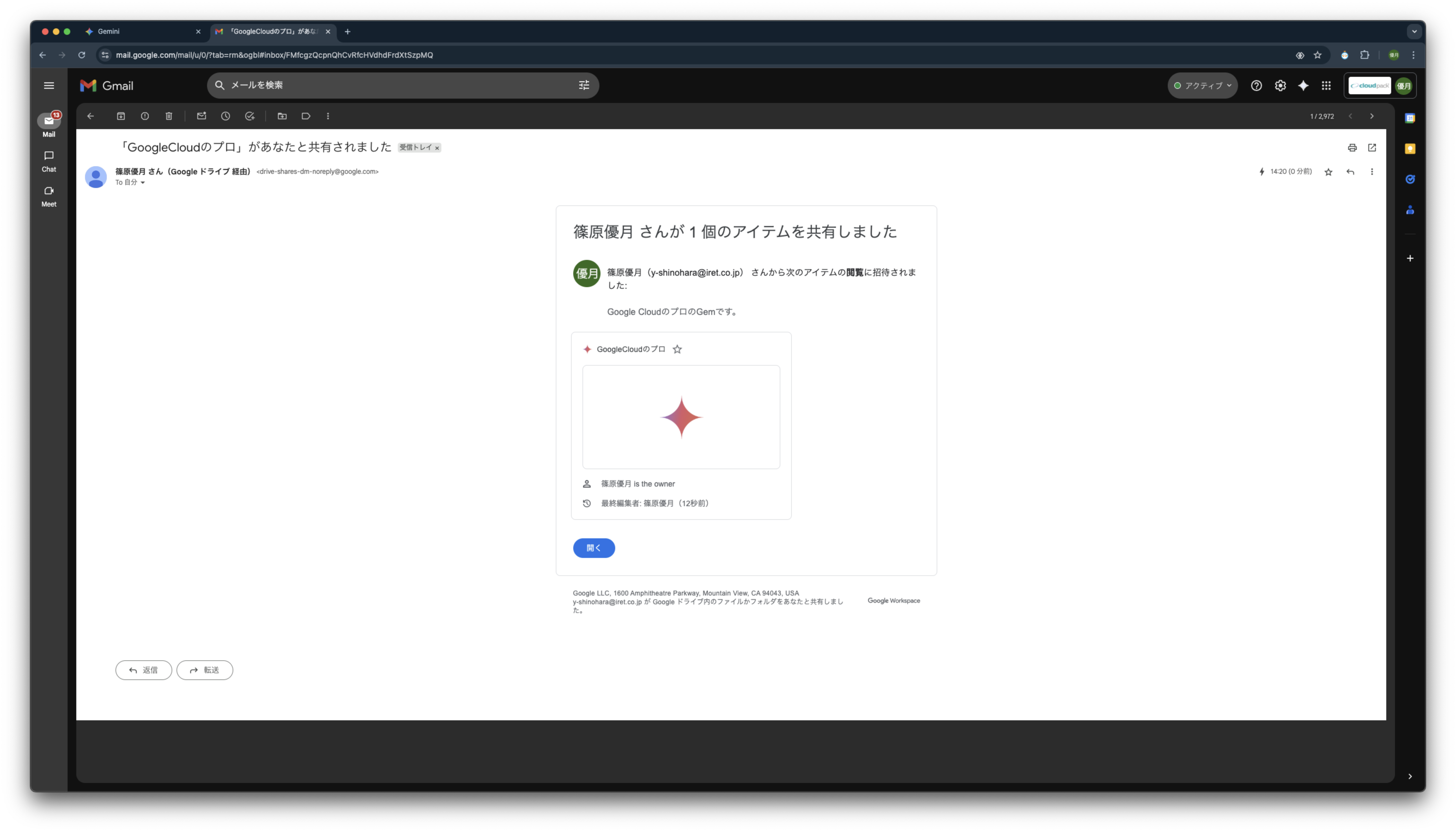The width and height of the screenshot is (1456, 832).
Task: Open the active status dropdown
Action: tap(1202, 86)
